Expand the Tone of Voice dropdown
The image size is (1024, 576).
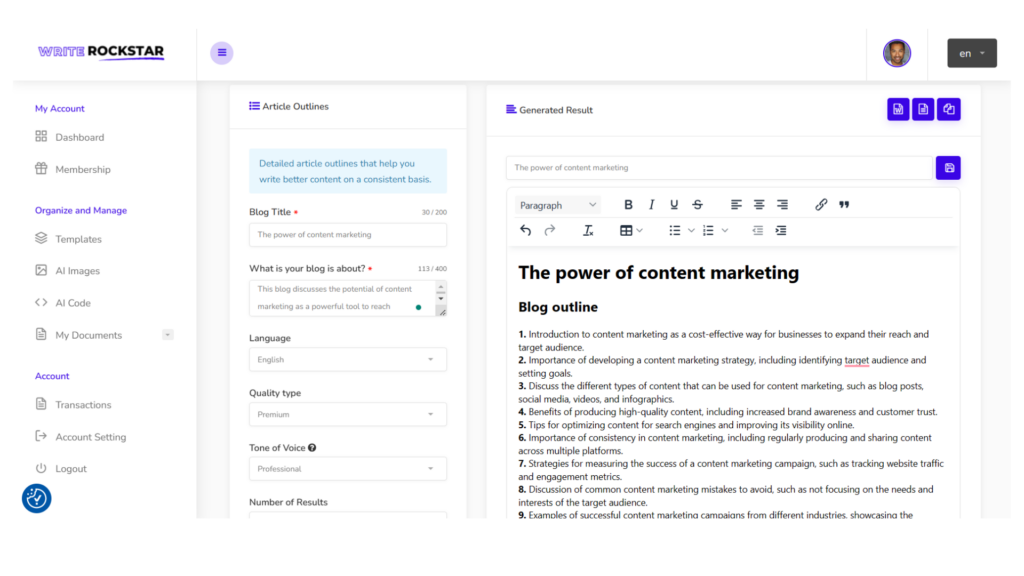(347, 469)
